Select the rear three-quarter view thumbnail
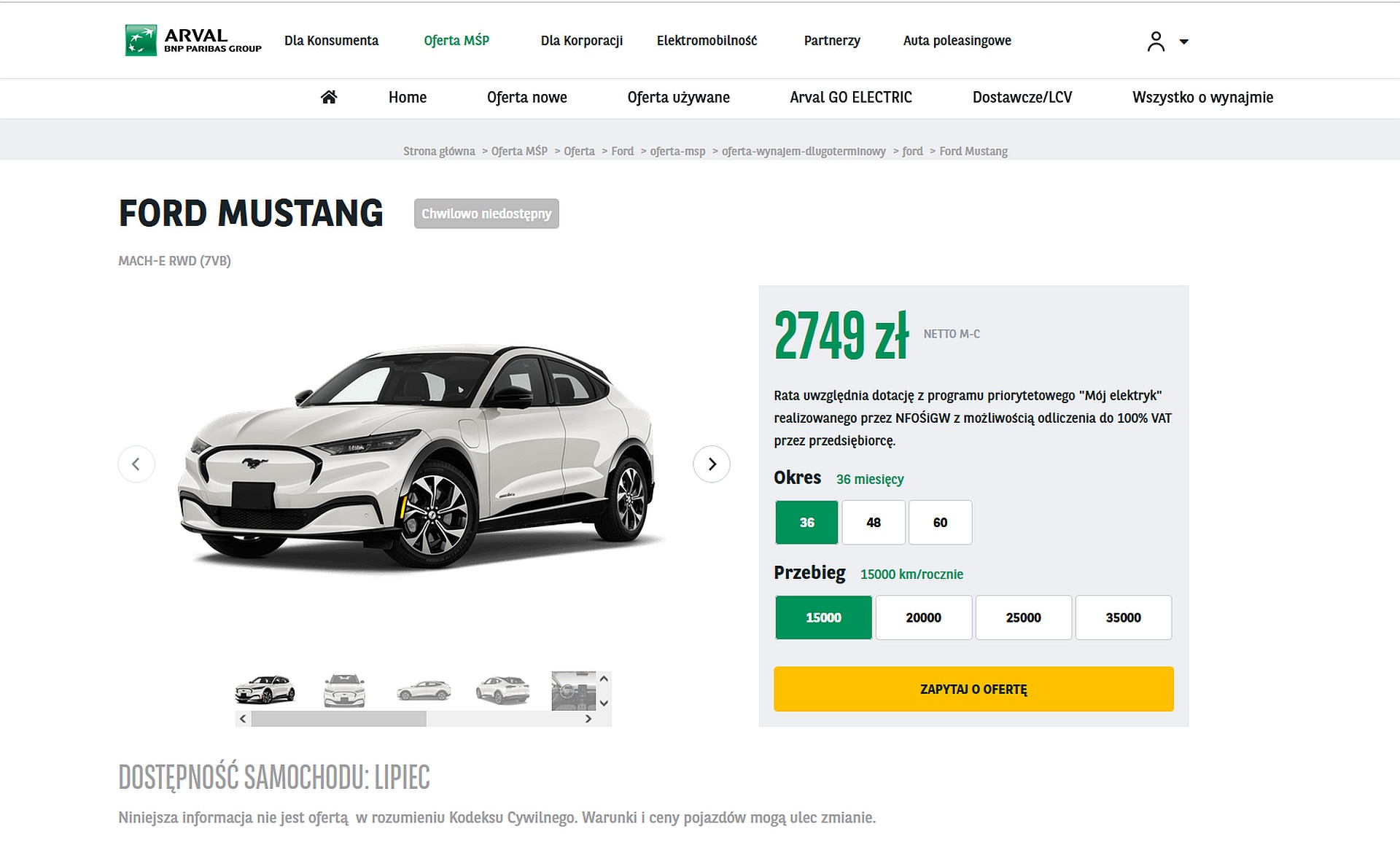This screenshot has height=850, width=1400. click(x=502, y=690)
